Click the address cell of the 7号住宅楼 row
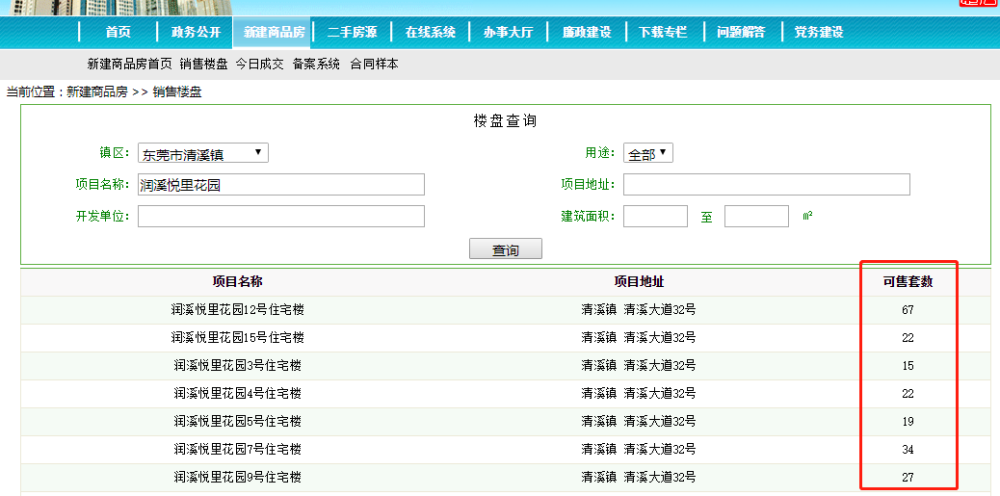Screen dimensions: 1000x496 click(638, 449)
